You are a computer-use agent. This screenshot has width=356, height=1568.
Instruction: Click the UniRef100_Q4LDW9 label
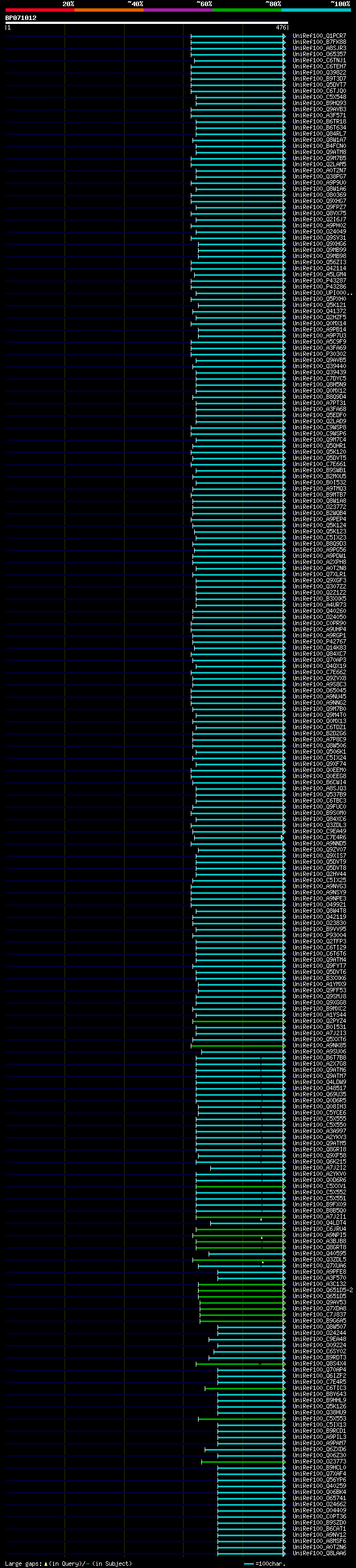point(319,1082)
